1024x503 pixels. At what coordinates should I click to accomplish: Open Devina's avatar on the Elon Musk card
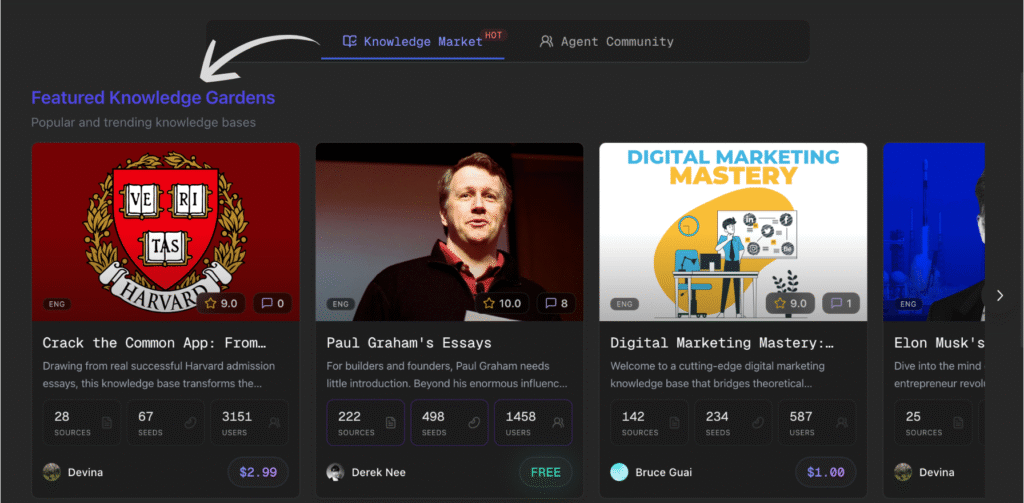coord(903,472)
